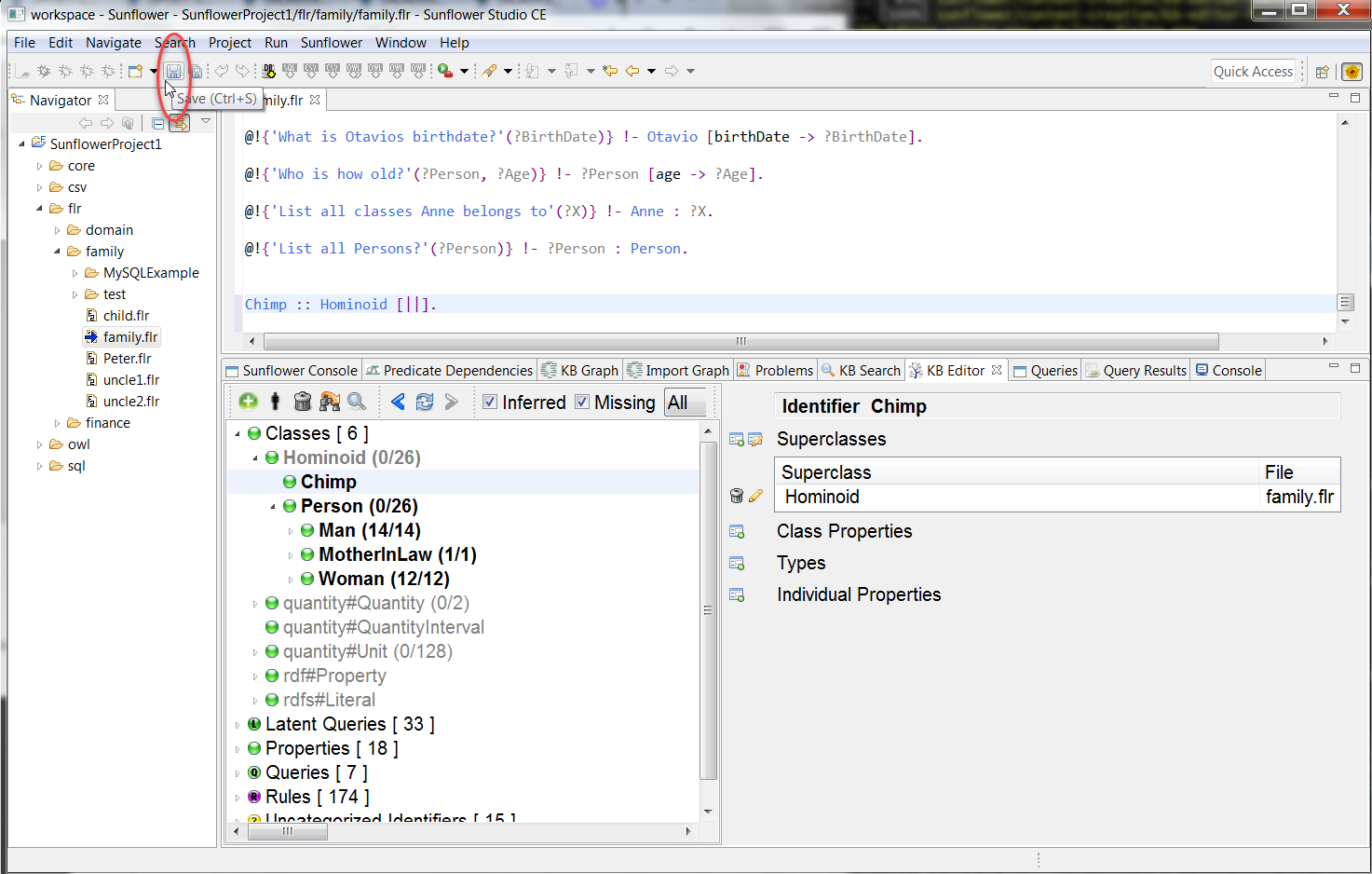Select the Woman (12/12) class
This screenshot has height=874, width=1372.
pyautogui.click(x=384, y=579)
